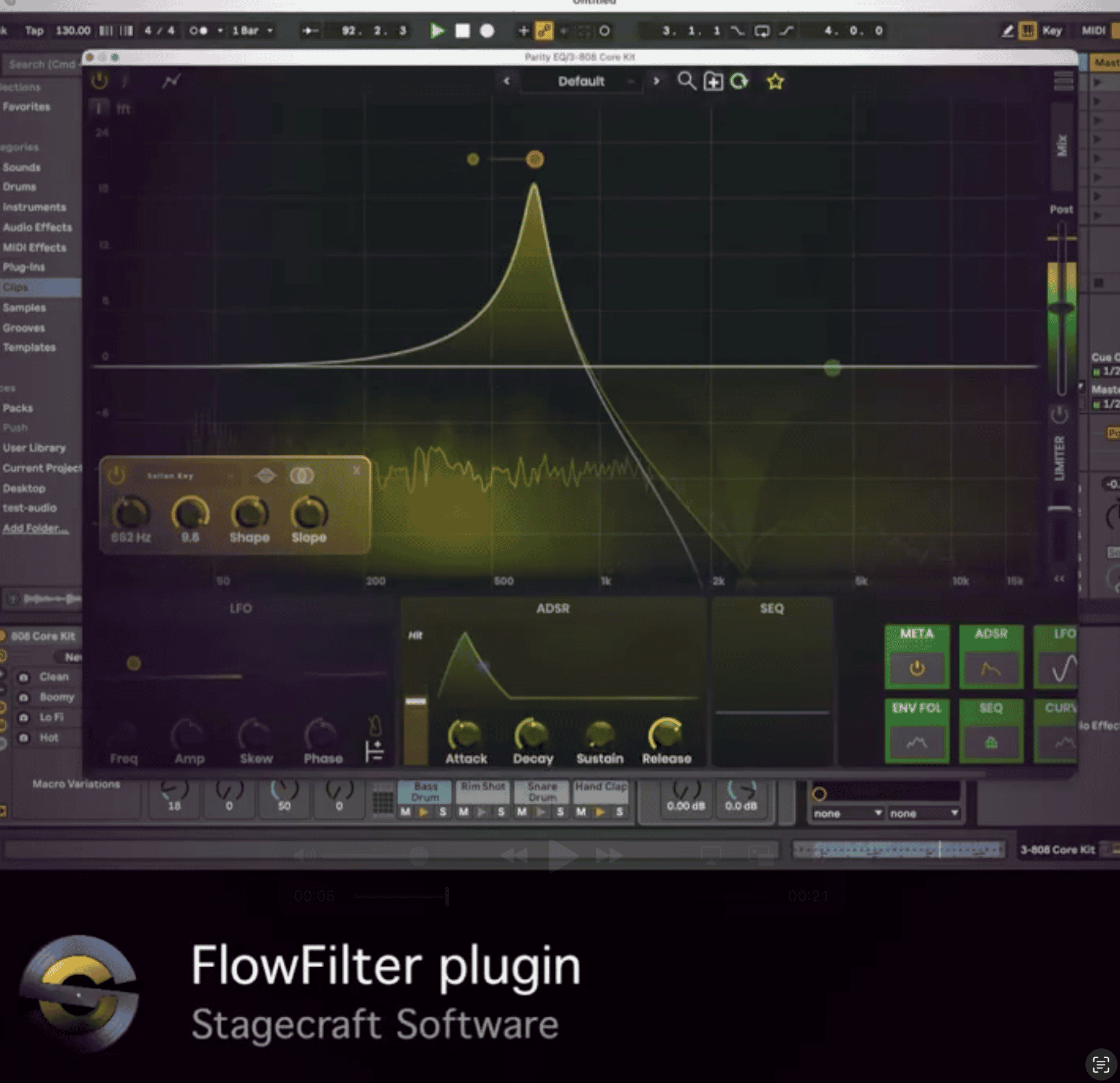Image resolution: width=1120 pixels, height=1083 pixels.
Task: Click the stereo link rings icon in filter panel
Action: pos(302,476)
